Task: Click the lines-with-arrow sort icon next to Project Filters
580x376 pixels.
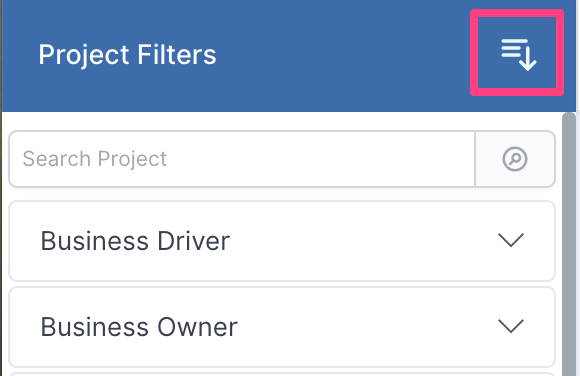Action: tap(519, 54)
